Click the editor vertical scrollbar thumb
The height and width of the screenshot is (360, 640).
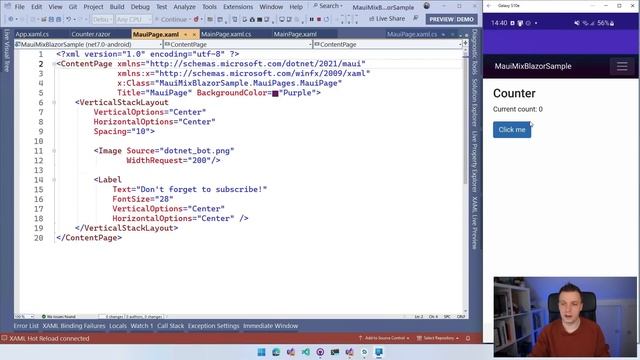[465, 120]
